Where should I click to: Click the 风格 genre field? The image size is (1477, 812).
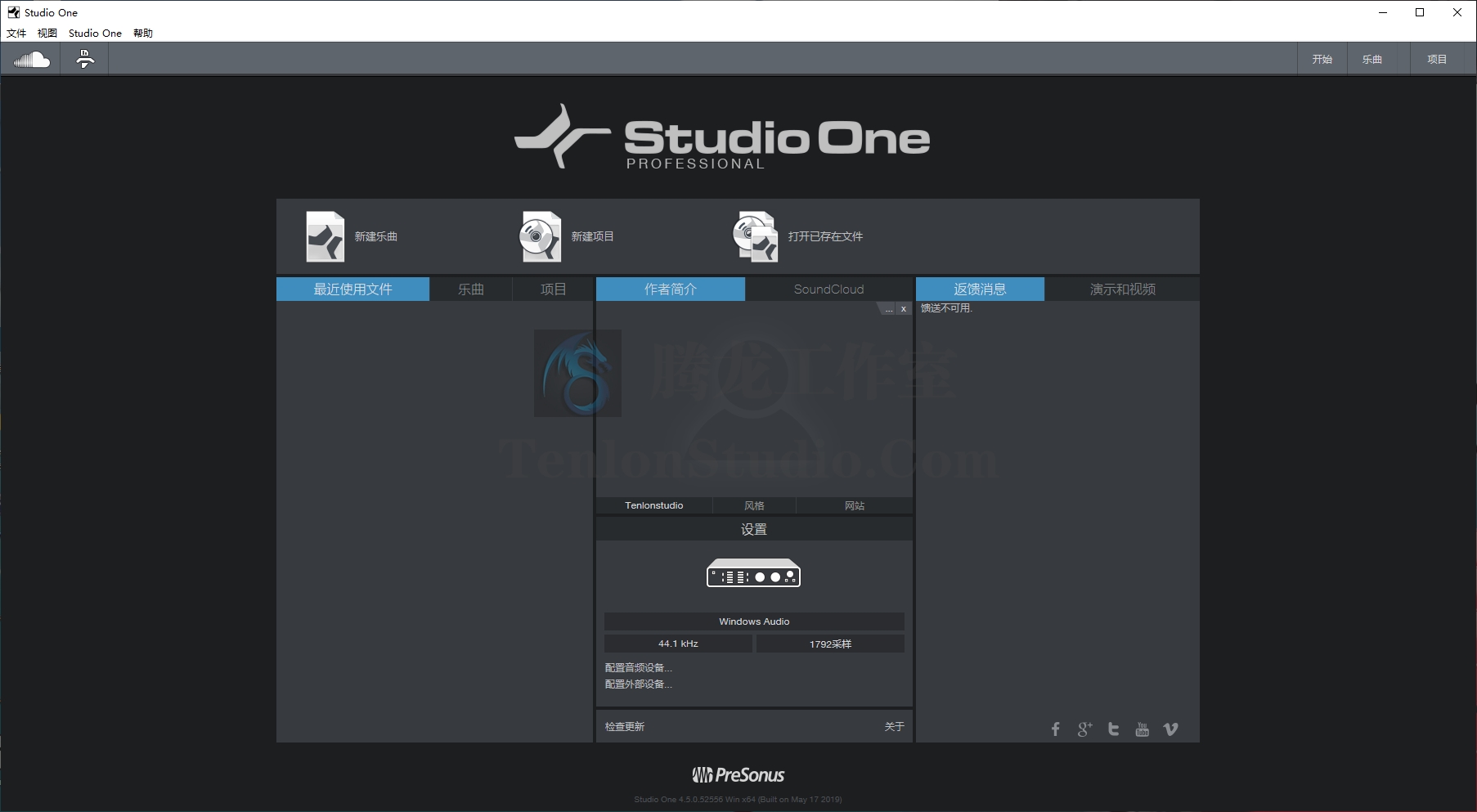(x=754, y=505)
